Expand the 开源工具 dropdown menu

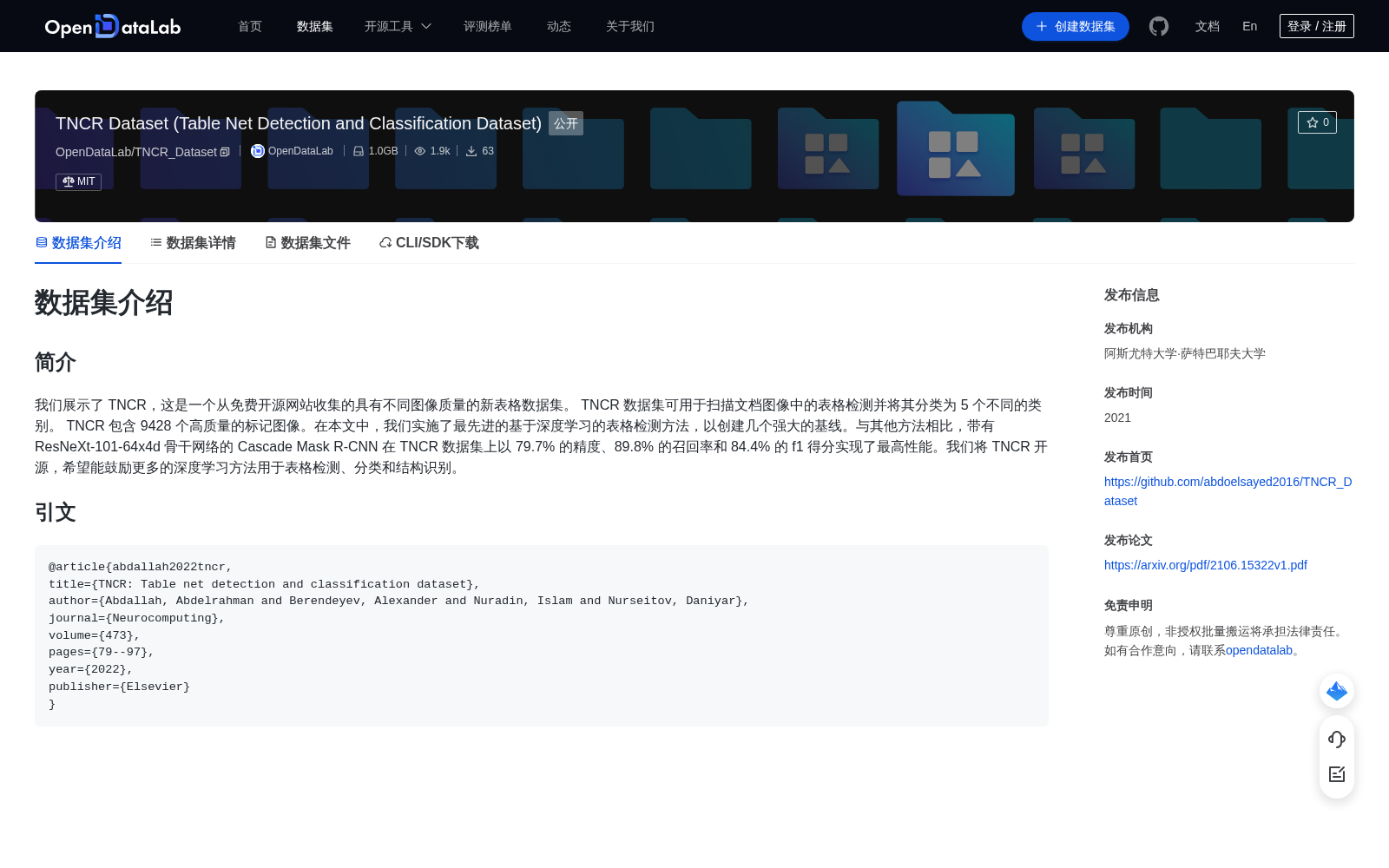click(398, 26)
